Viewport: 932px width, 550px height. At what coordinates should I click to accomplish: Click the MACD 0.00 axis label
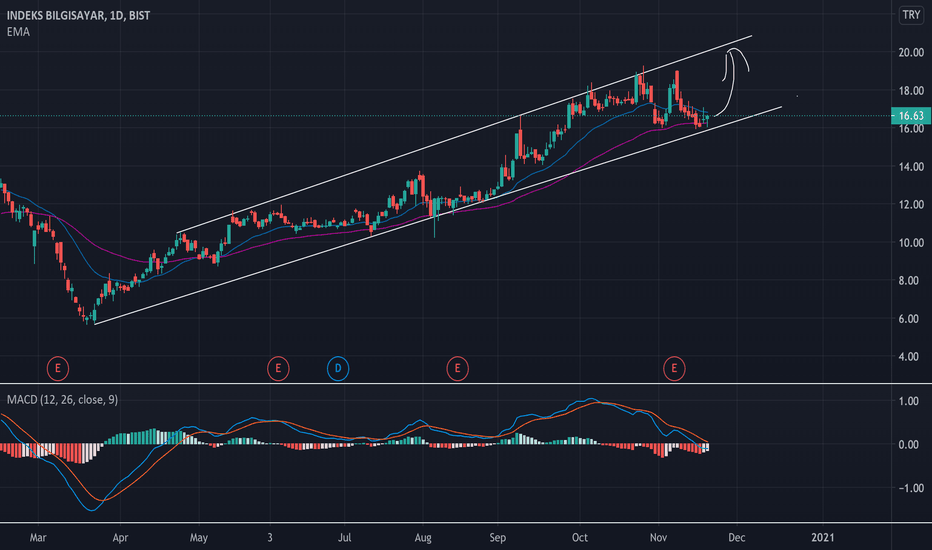[x=909, y=445]
